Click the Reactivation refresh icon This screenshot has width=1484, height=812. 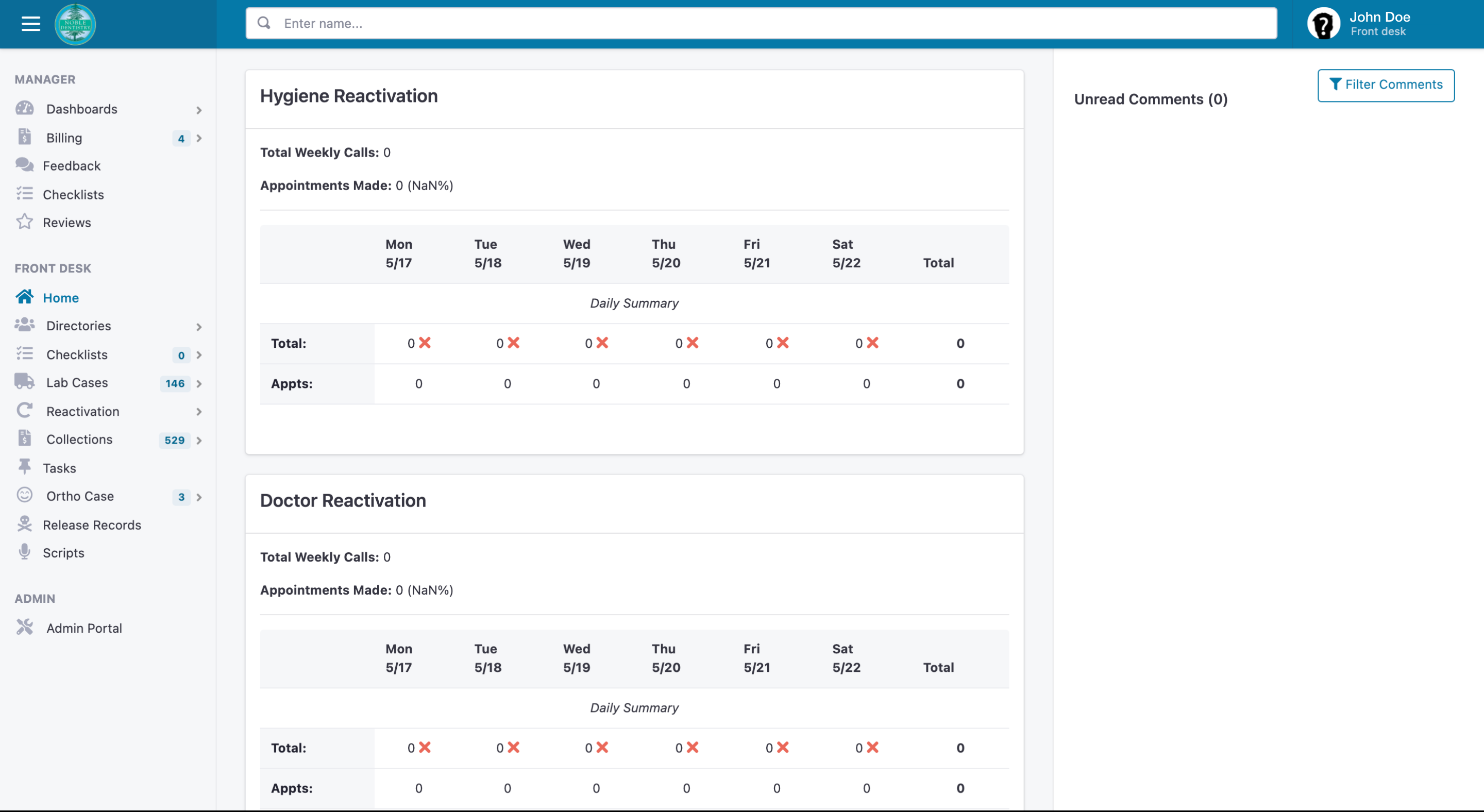pos(25,410)
